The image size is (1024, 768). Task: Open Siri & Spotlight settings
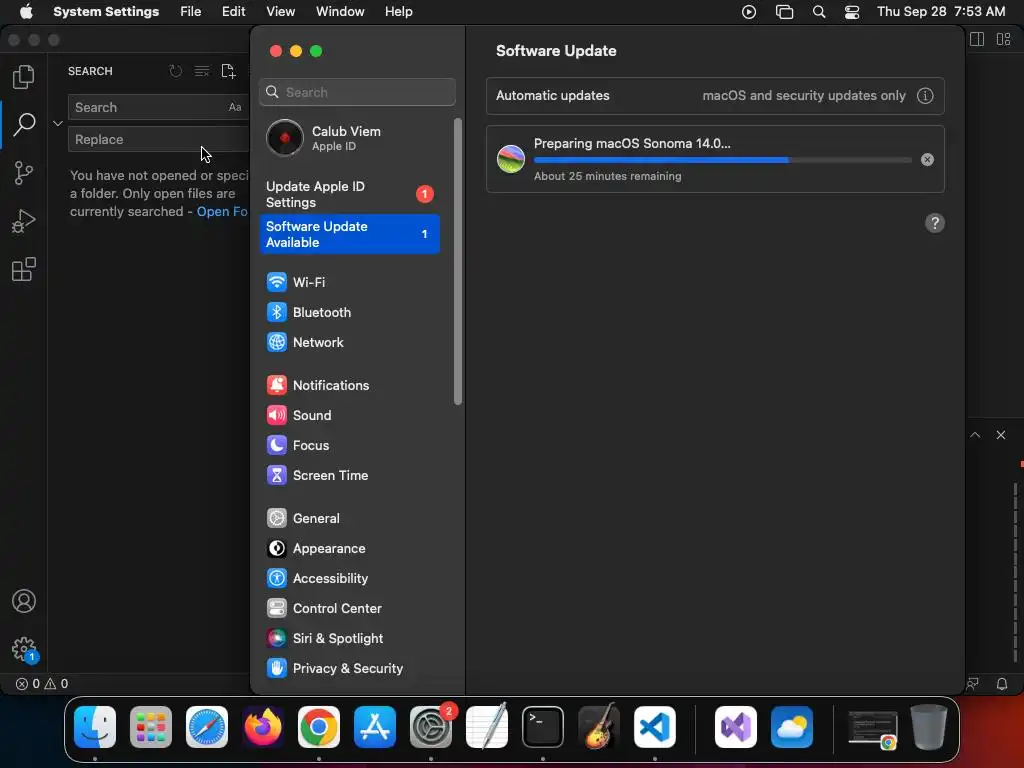(x=350, y=639)
